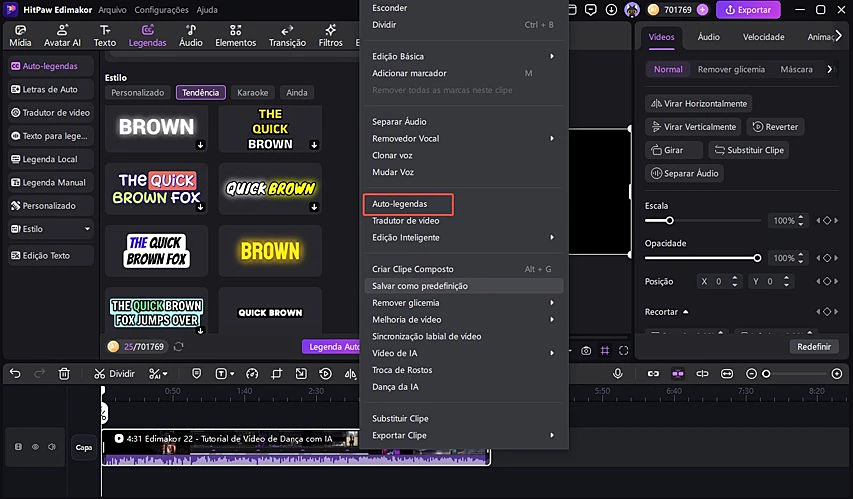Toggle track visibility eye icon
The width and height of the screenshot is (853, 499).
[x=35, y=447]
